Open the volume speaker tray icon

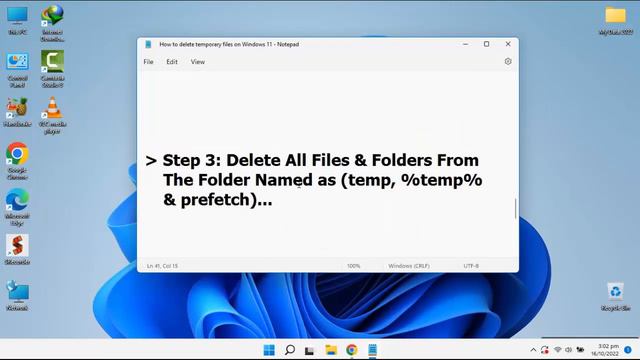pyautogui.click(x=568, y=350)
